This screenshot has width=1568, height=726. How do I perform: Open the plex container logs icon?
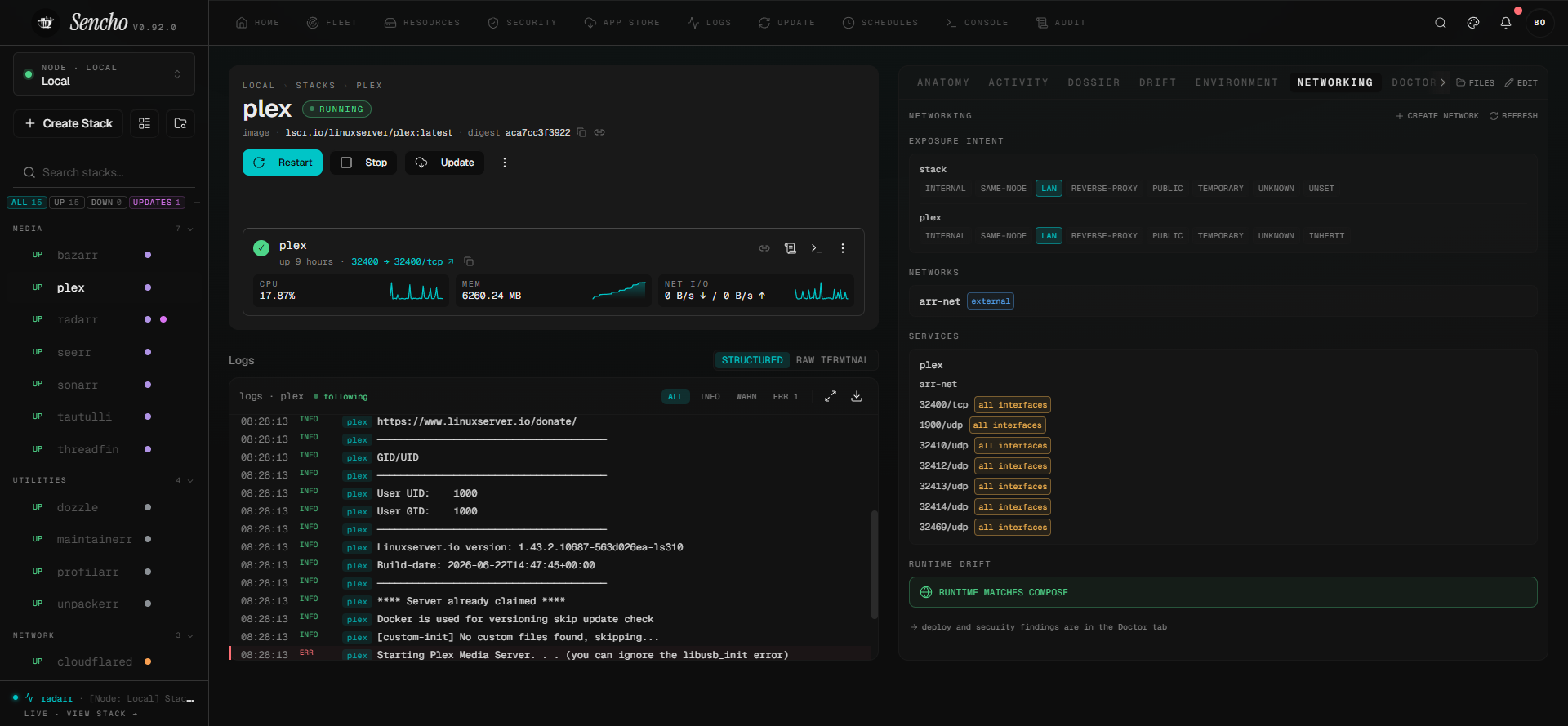click(x=791, y=248)
